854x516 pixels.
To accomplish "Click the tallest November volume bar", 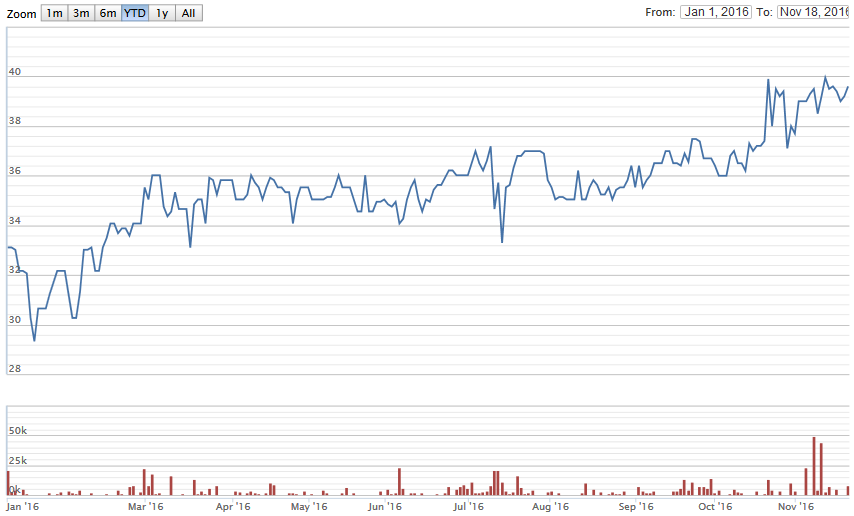I will [814, 466].
